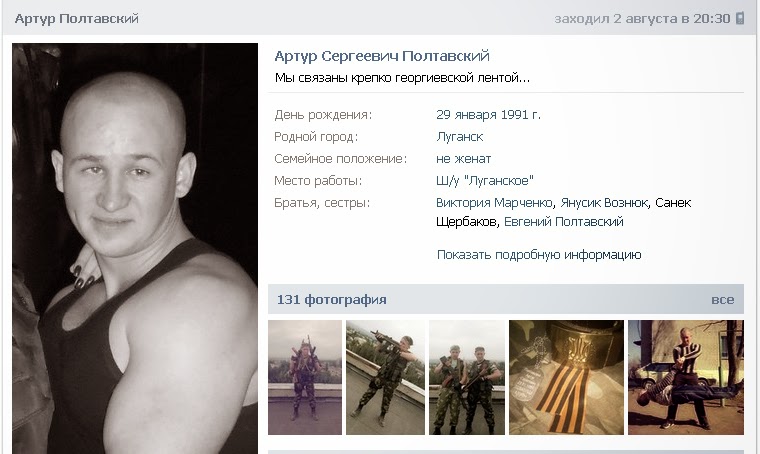Click the status text about георгиевской лентой

click(402, 78)
